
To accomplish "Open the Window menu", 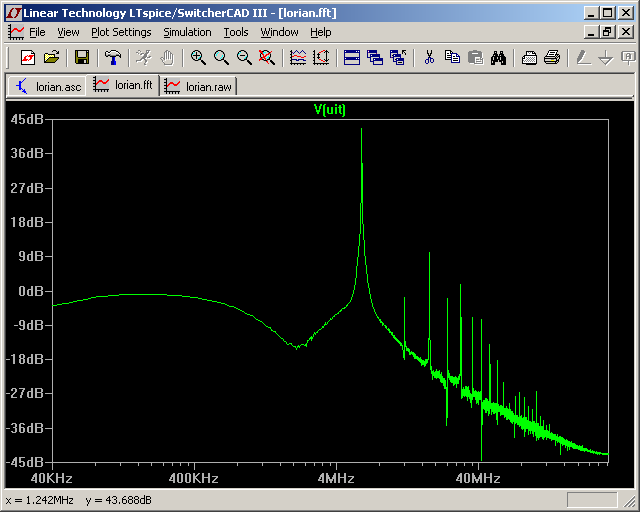I will [279, 32].
